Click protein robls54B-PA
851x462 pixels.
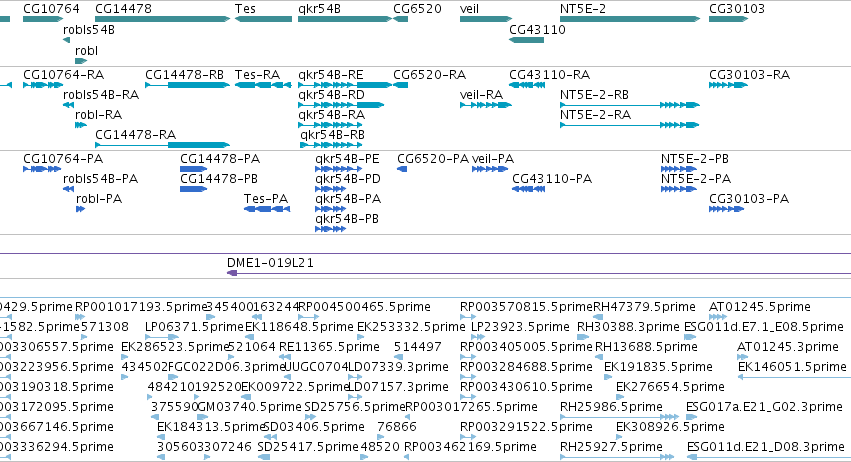pyautogui.click(x=68, y=189)
